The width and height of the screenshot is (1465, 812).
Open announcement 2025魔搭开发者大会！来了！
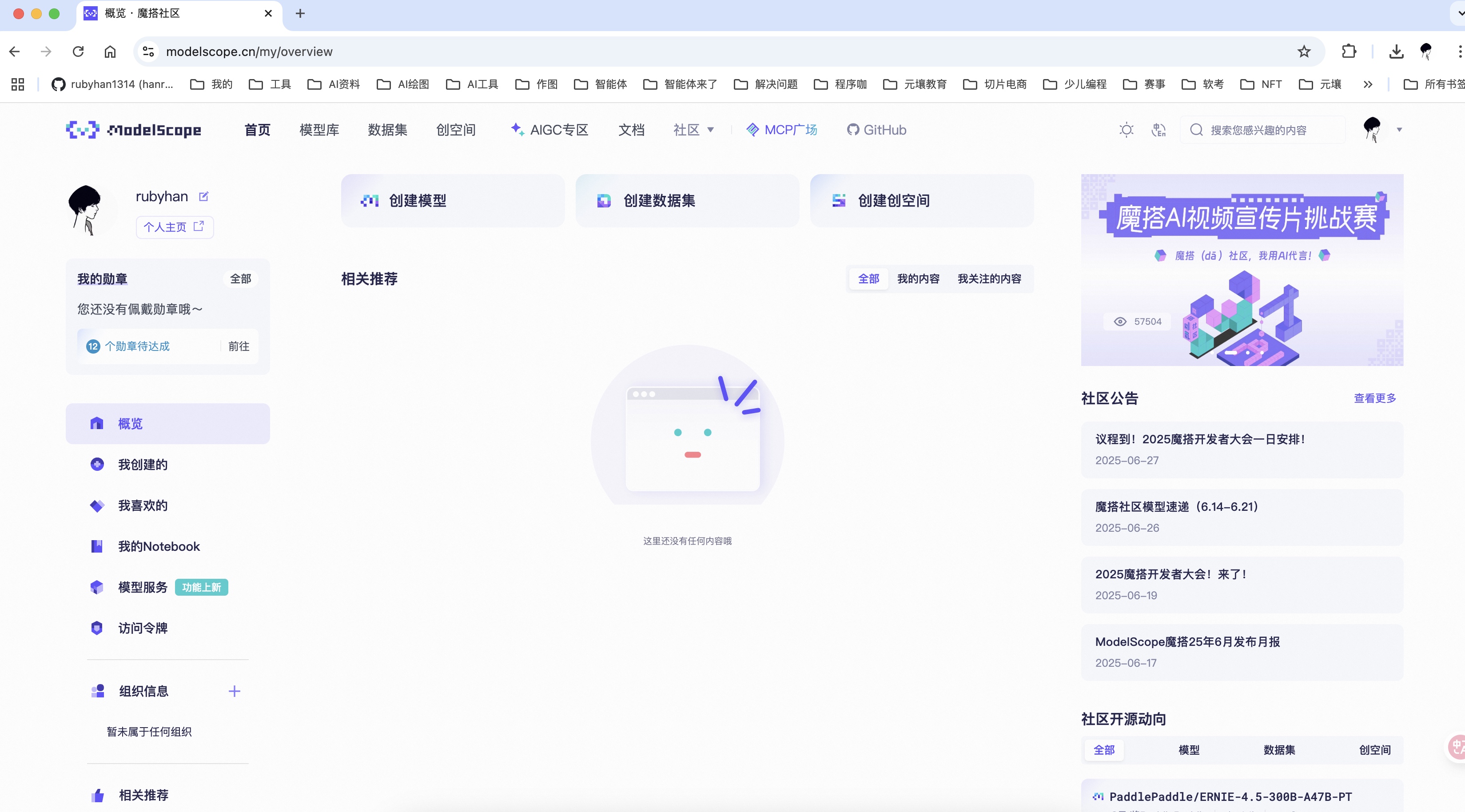click(1242, 585)
